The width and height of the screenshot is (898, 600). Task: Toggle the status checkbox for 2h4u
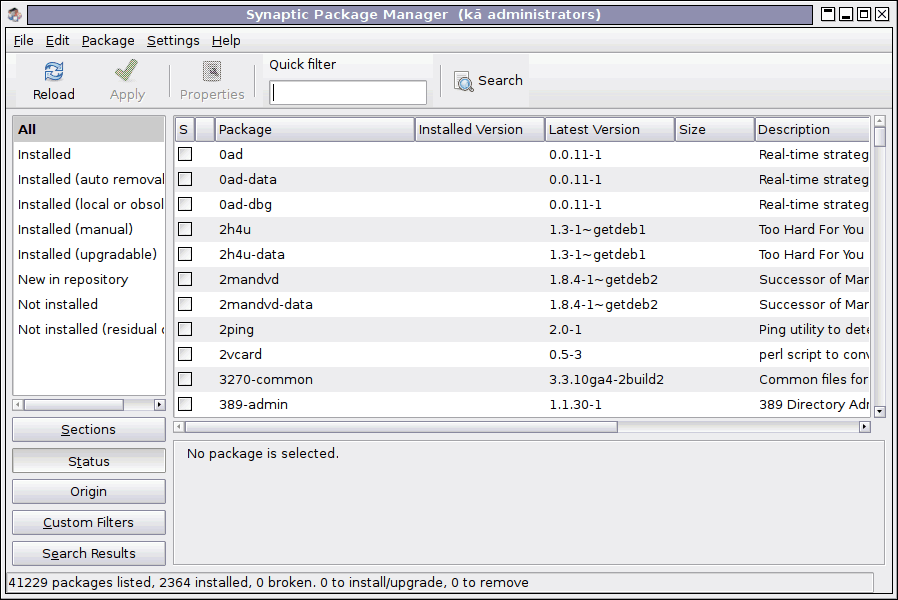click(x=185, y=229)
